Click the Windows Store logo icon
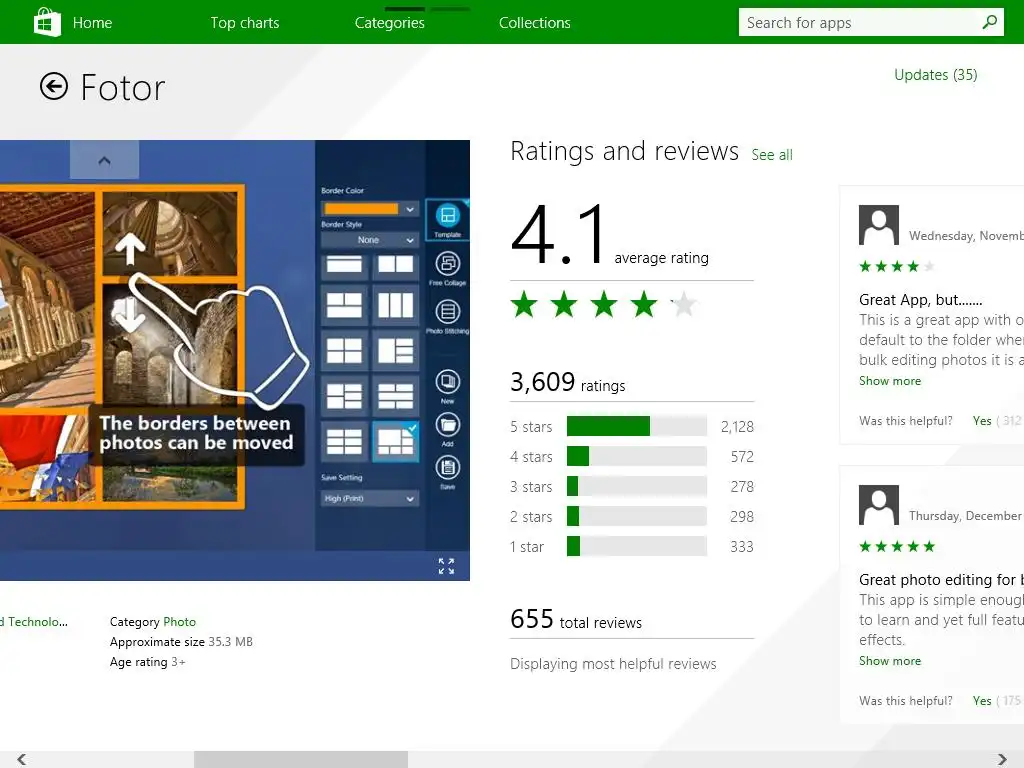The height and width of the screenshot is (768, 1024). pos(47,22)
